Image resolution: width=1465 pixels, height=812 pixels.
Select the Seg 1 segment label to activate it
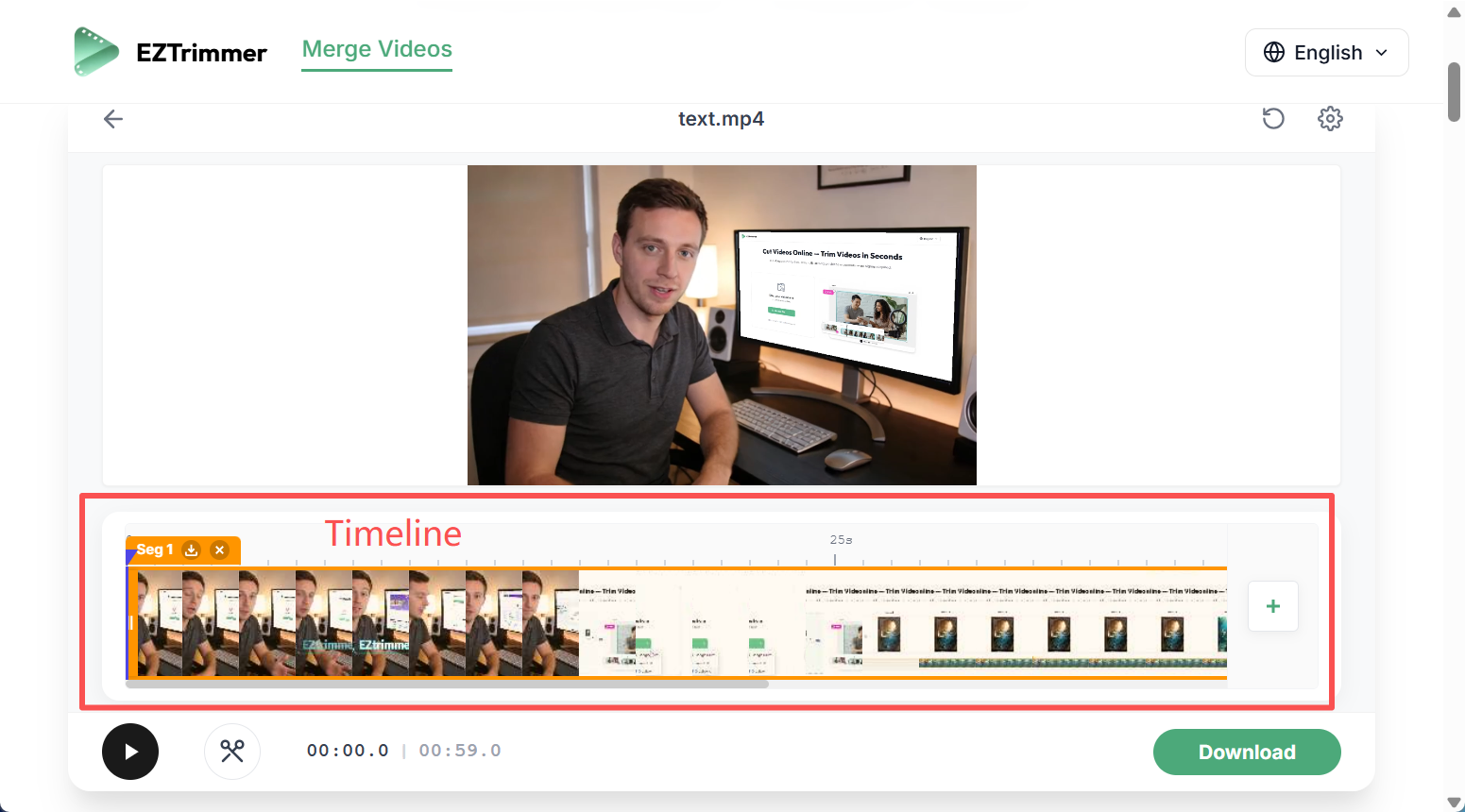pos(155,549)
